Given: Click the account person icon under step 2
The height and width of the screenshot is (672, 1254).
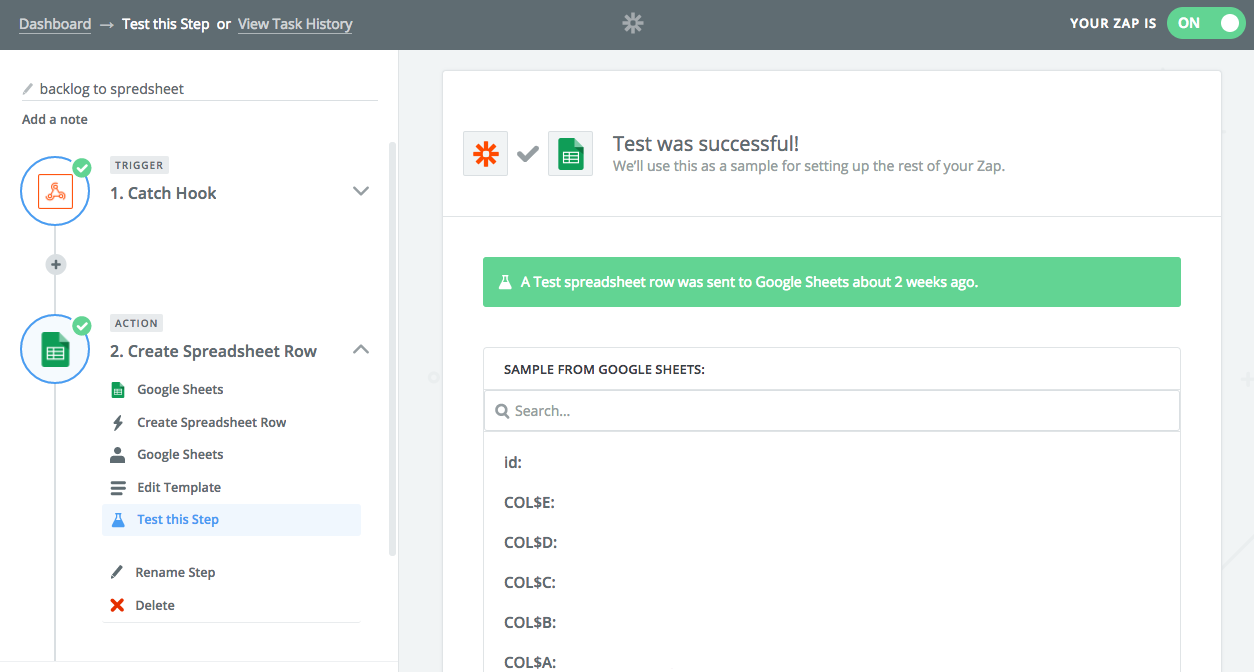Looking at the screenshot, I should click(x=119, y=454).
